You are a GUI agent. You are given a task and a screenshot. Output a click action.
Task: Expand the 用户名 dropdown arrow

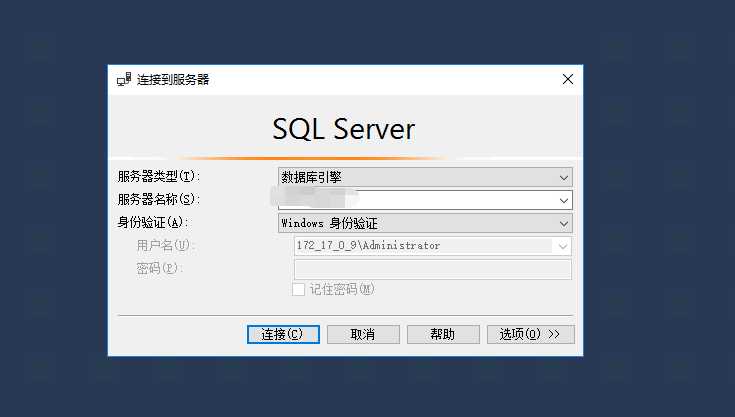click(x=564, y=246)
